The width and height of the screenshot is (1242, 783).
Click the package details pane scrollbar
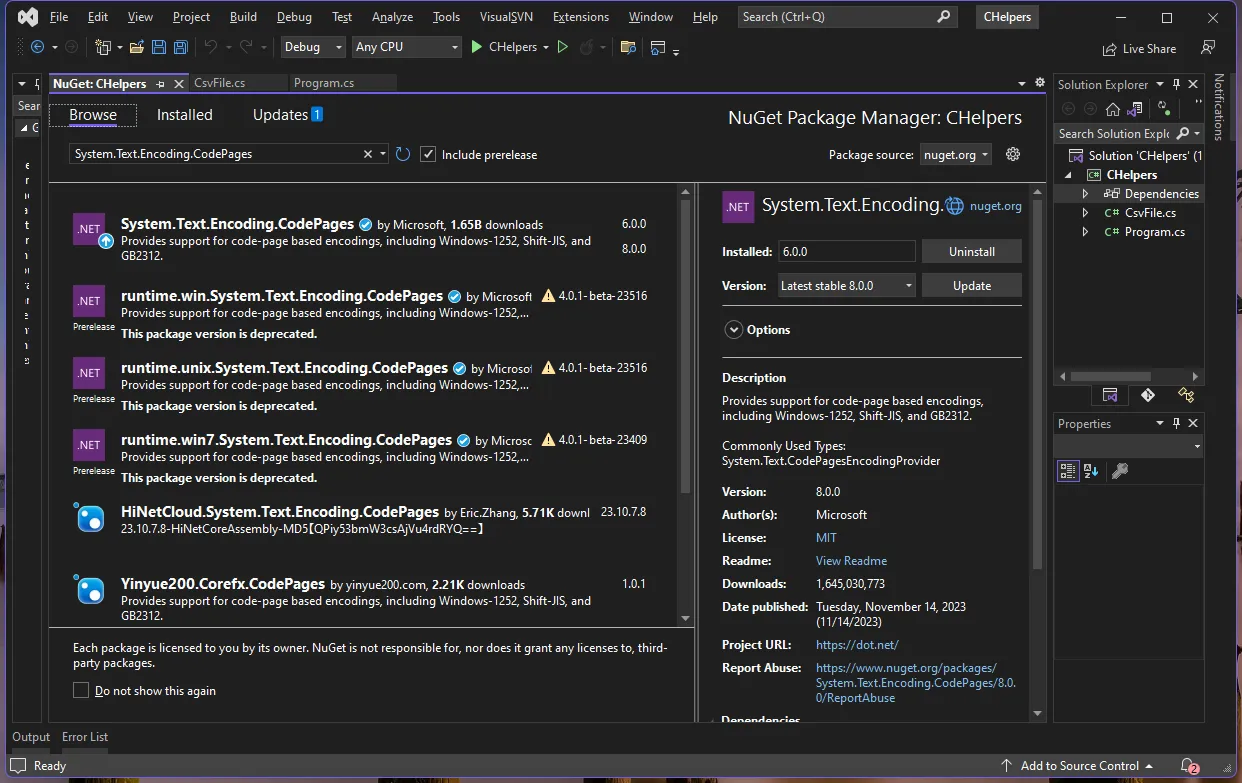(1037, 385)
